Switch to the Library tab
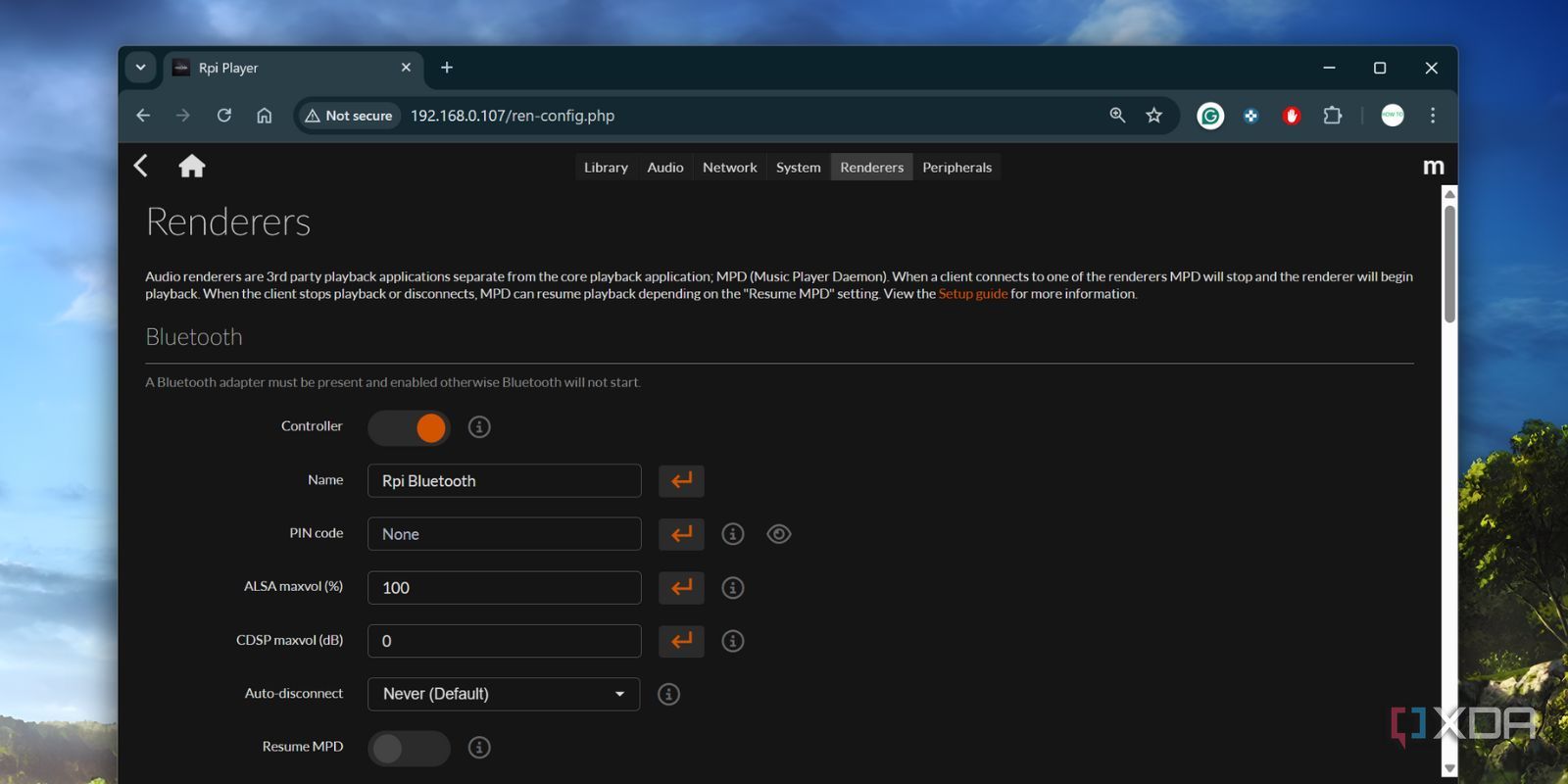The height and width of the screenshot is (784, 1568). tap(606, 168)
